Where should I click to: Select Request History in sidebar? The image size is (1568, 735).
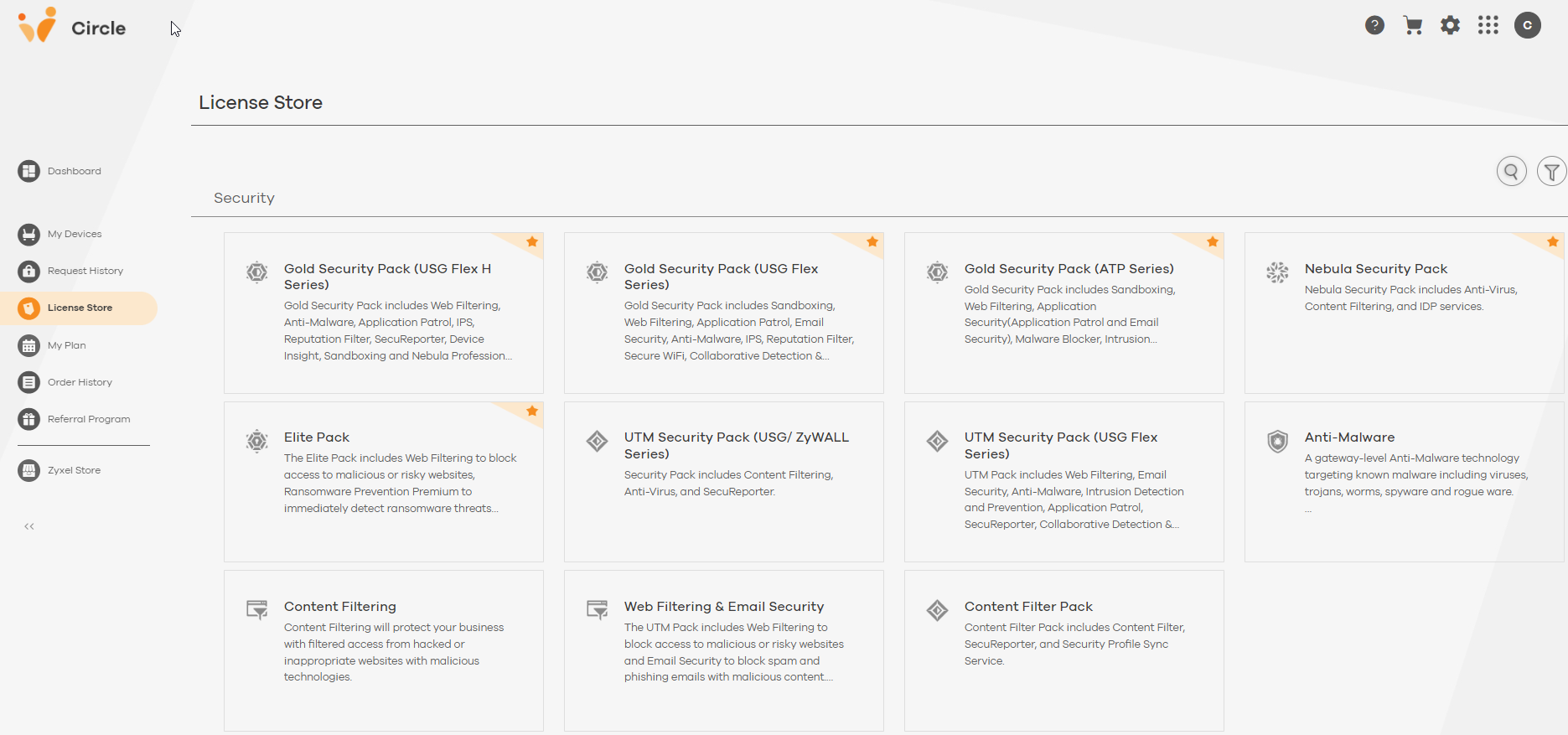(85, 271)
